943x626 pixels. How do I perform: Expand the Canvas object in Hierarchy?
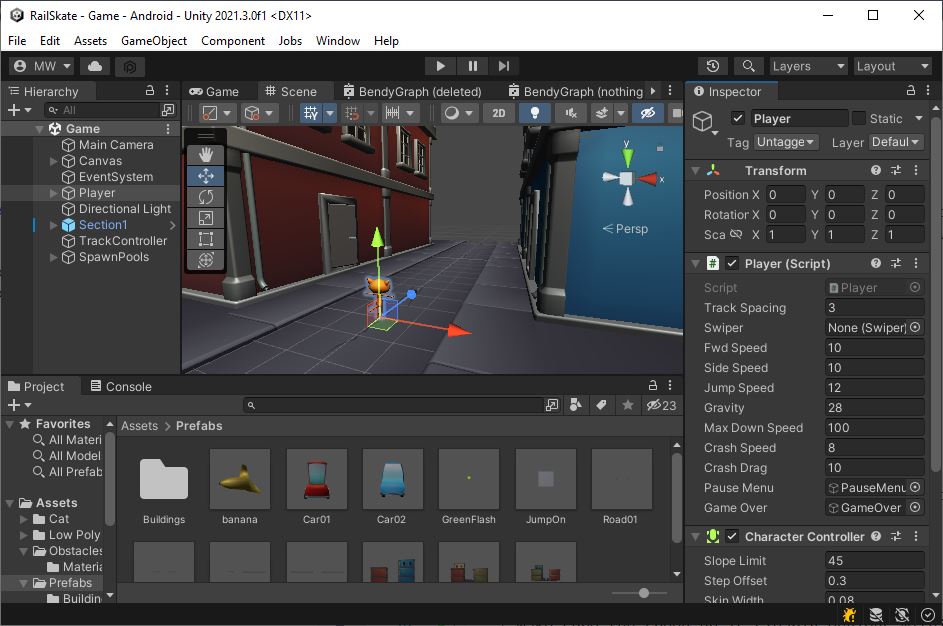54,161
